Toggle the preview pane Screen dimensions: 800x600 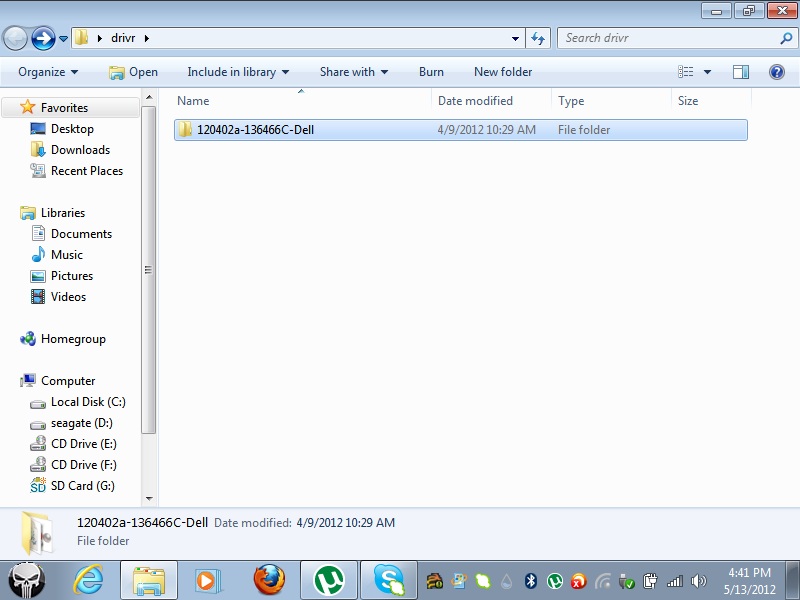[x=741, y=72]
